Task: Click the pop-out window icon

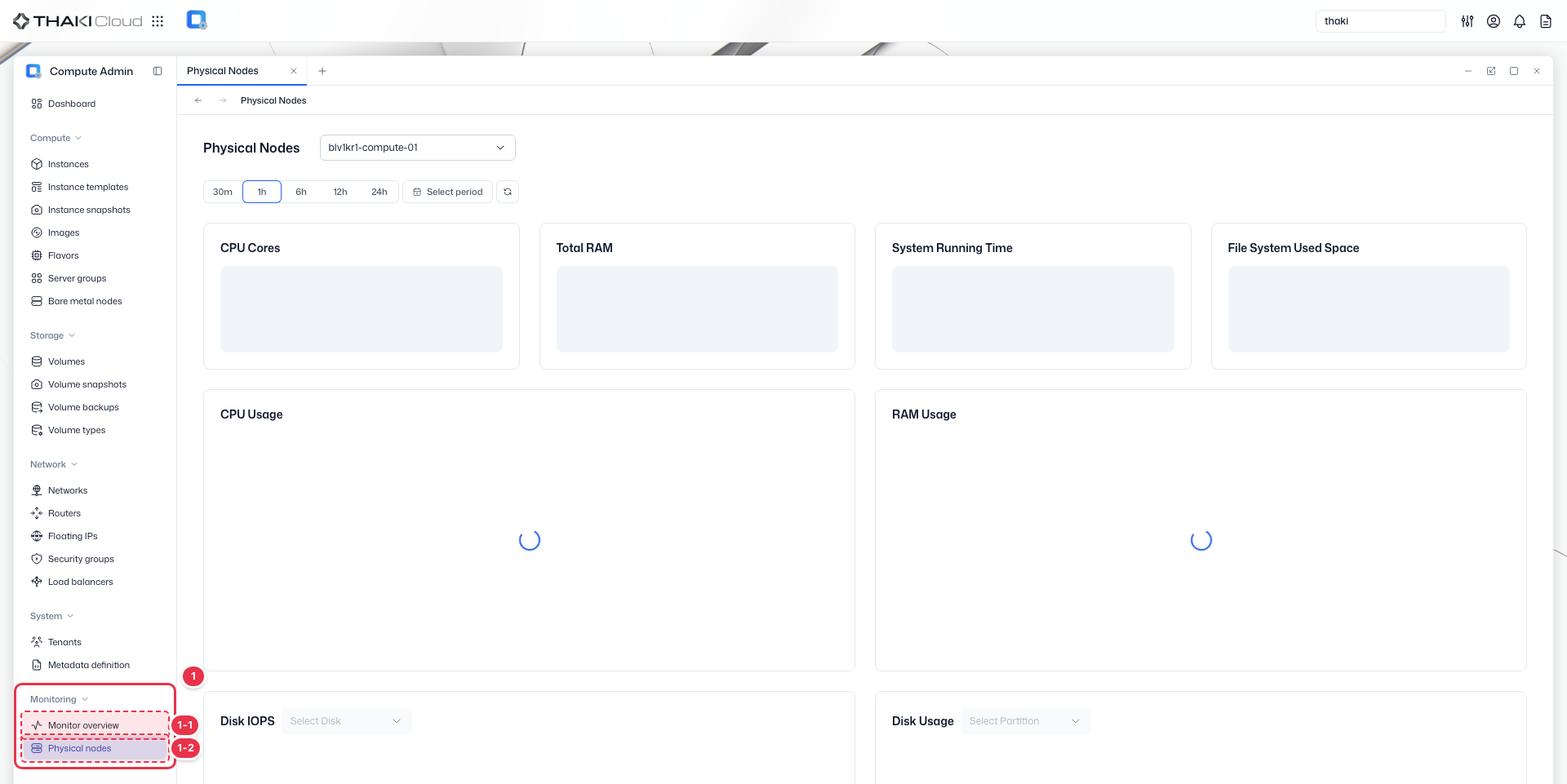Action: click(x=1491, y=71)
